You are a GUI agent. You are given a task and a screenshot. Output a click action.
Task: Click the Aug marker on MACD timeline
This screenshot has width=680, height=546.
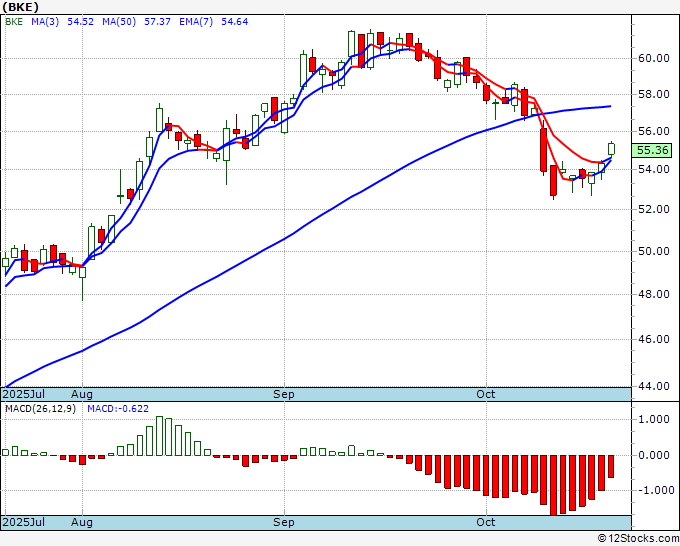click(82, 522)
